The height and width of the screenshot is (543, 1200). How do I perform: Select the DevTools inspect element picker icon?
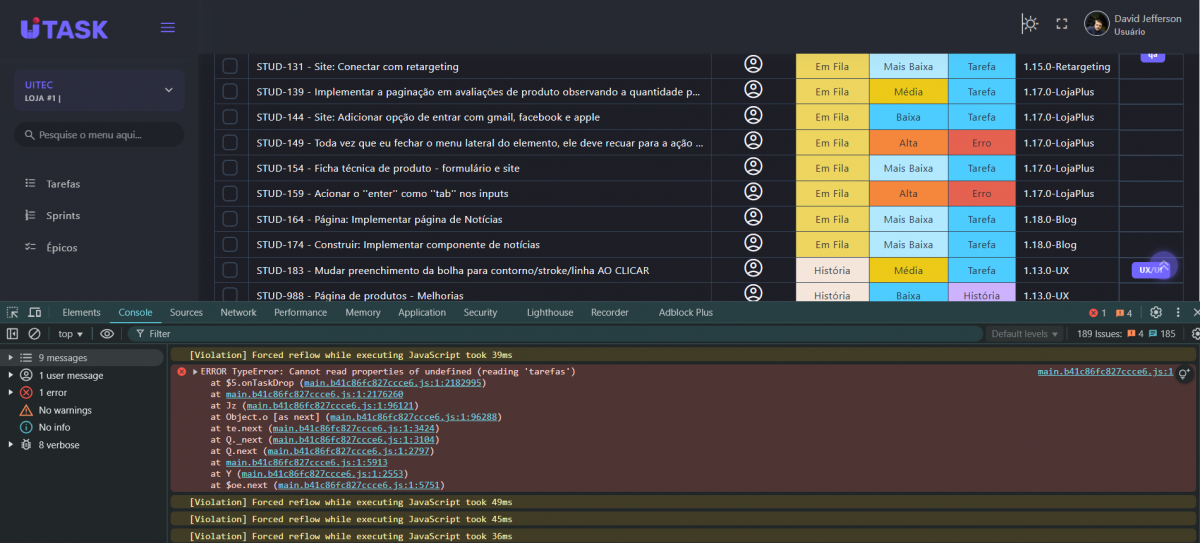pos(13,313)
